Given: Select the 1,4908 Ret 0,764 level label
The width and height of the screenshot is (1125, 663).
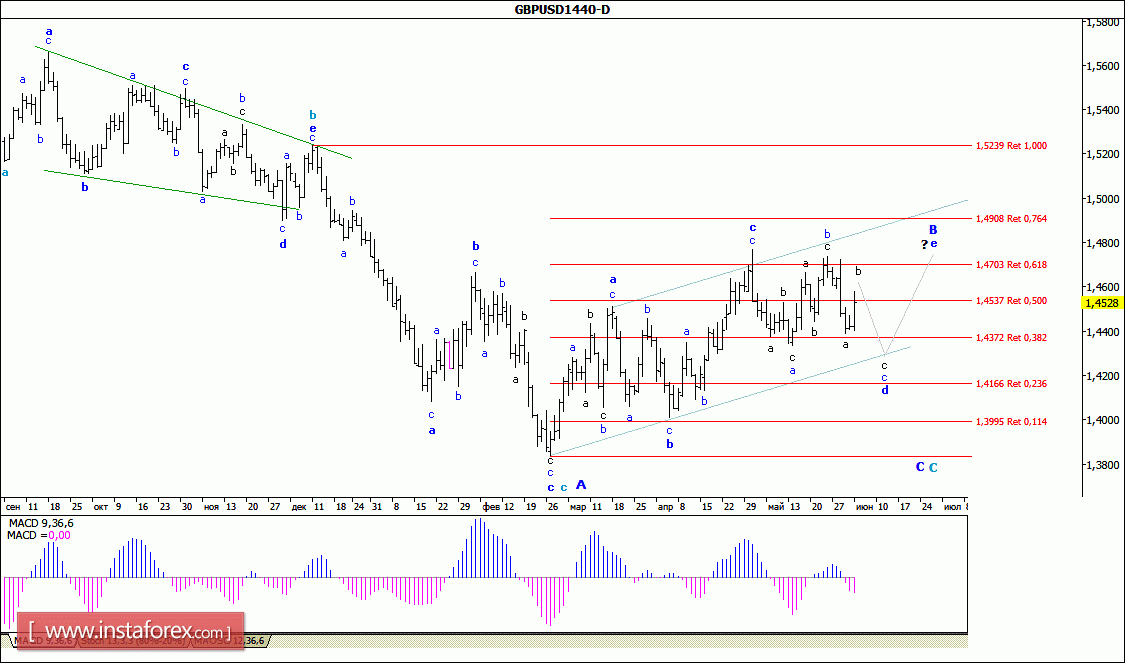Looking at the screenshot, I should [x=1011, y=219].
